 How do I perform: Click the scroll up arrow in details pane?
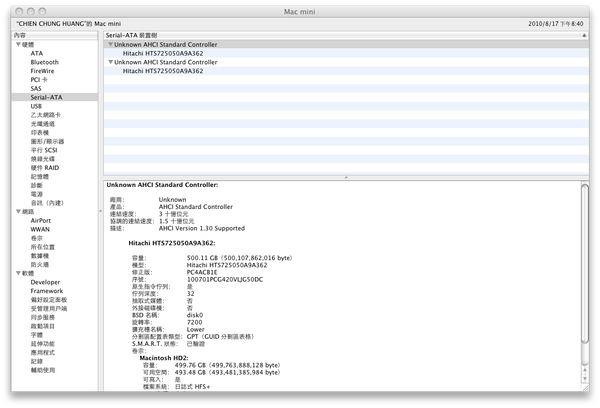tap(585, 370)
